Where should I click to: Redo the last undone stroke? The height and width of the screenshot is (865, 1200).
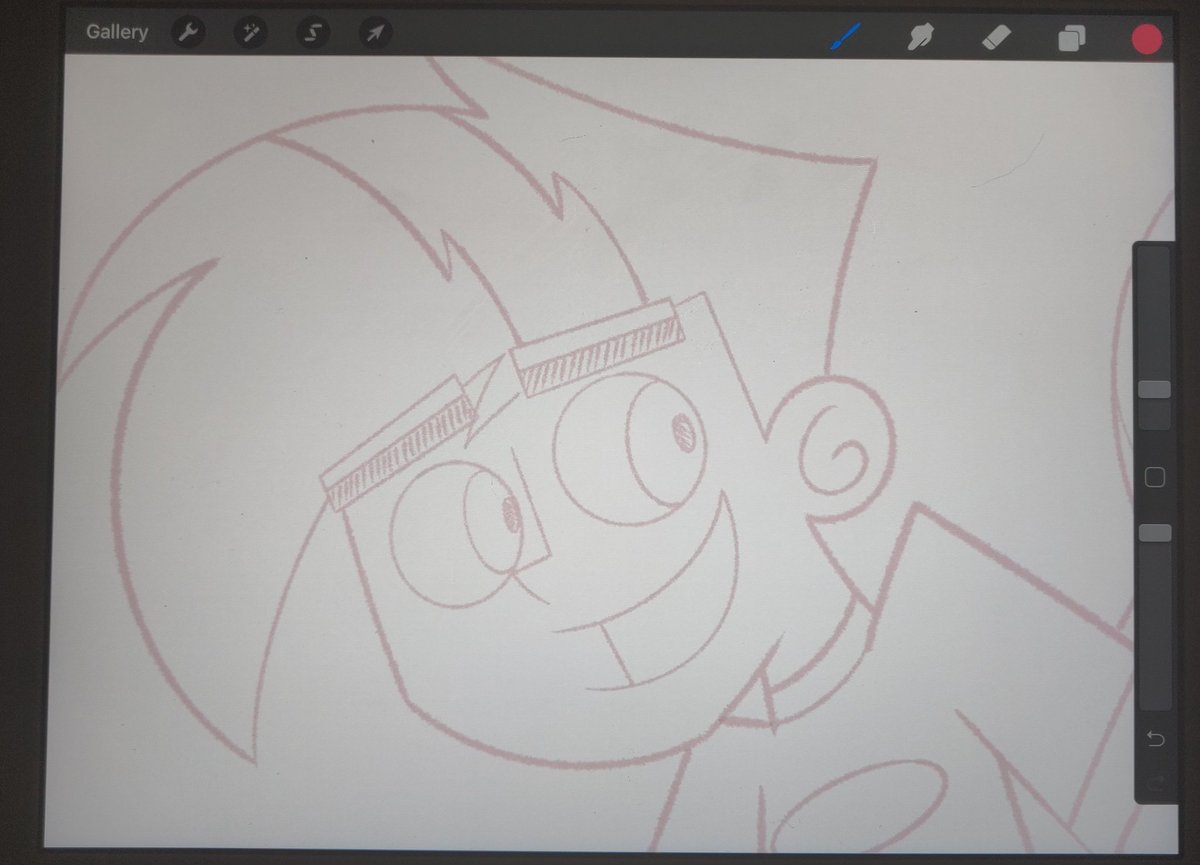pyautogui.click(x=1155, y=782)
